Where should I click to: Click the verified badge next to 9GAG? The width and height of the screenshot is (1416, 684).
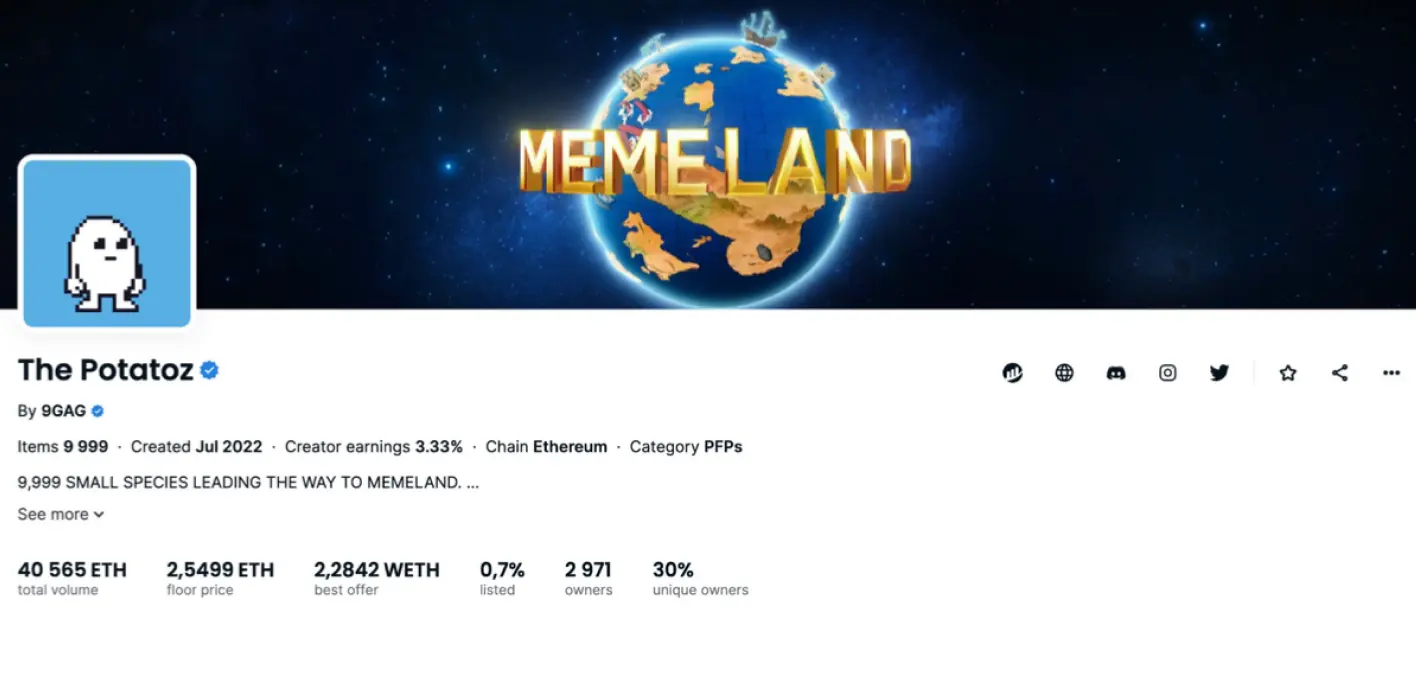click(98, 411)
